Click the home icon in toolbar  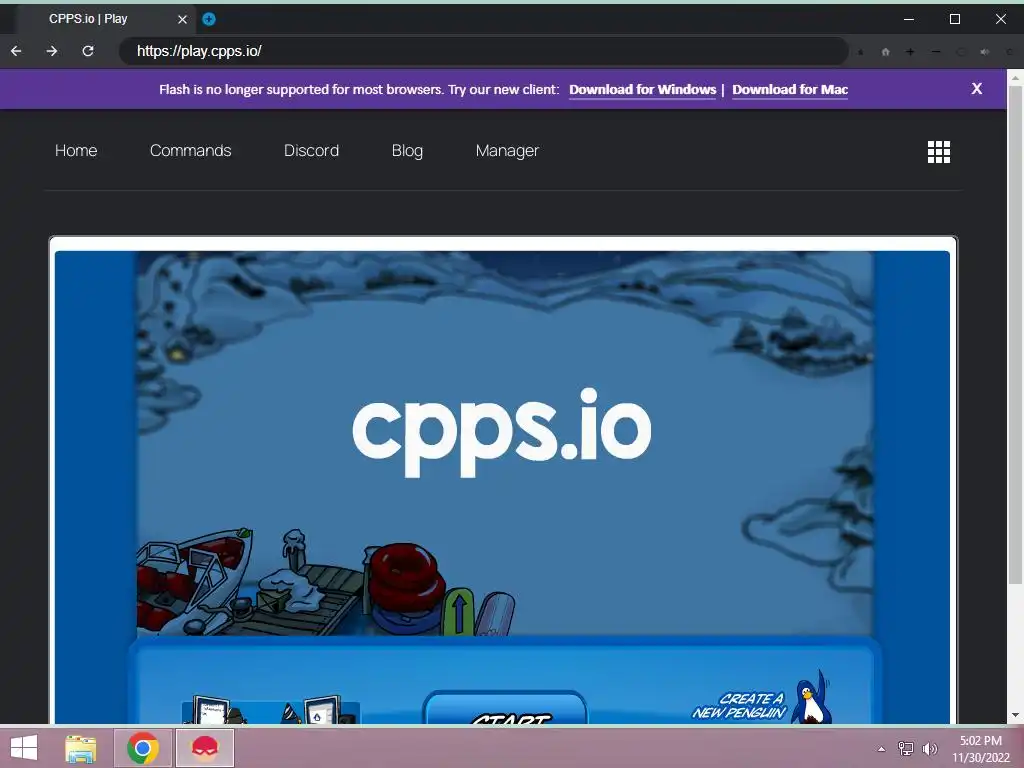(x=886, y=52)
